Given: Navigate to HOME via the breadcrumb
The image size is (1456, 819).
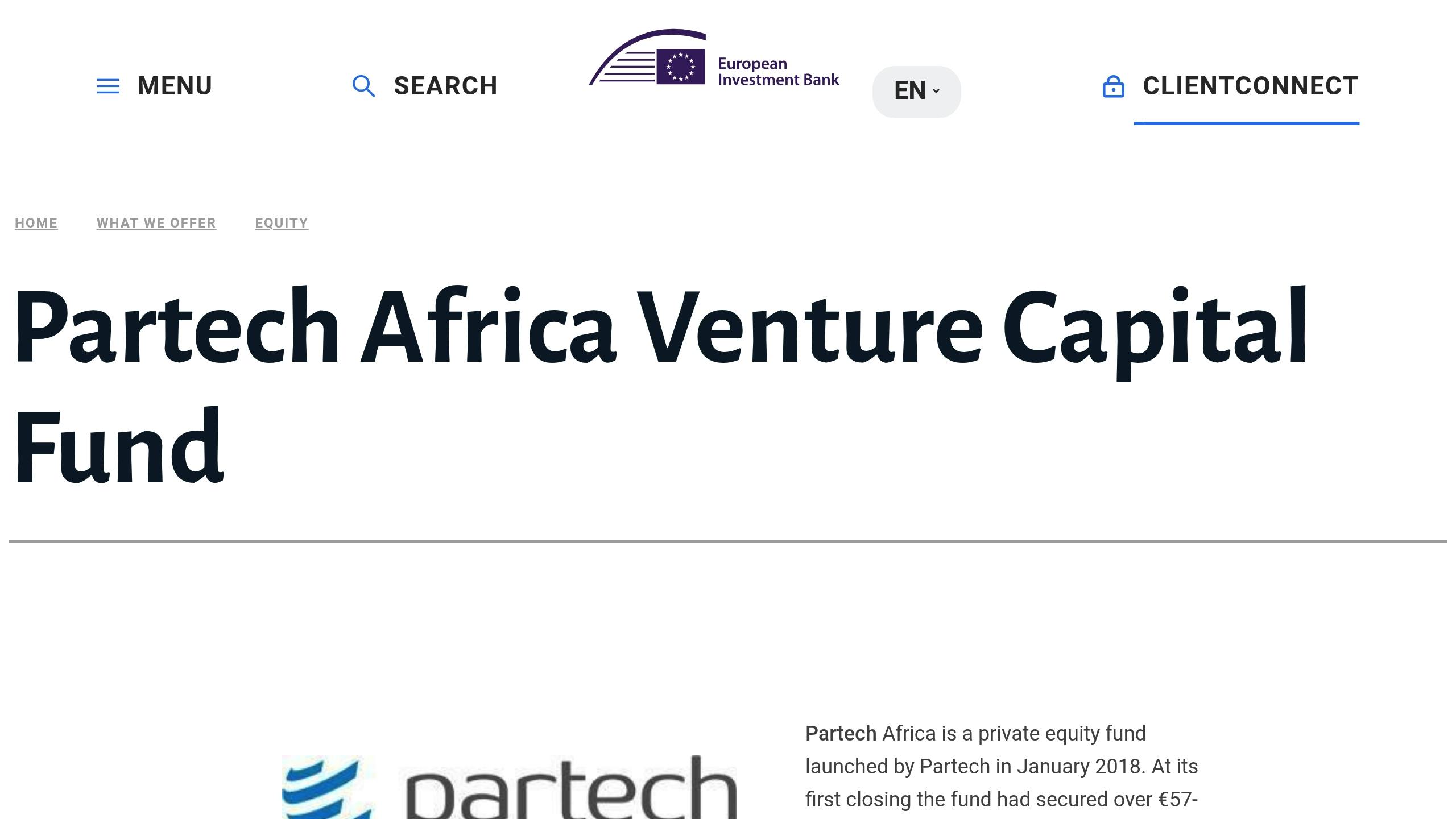Looking at the screenshot, I should 36,223.
